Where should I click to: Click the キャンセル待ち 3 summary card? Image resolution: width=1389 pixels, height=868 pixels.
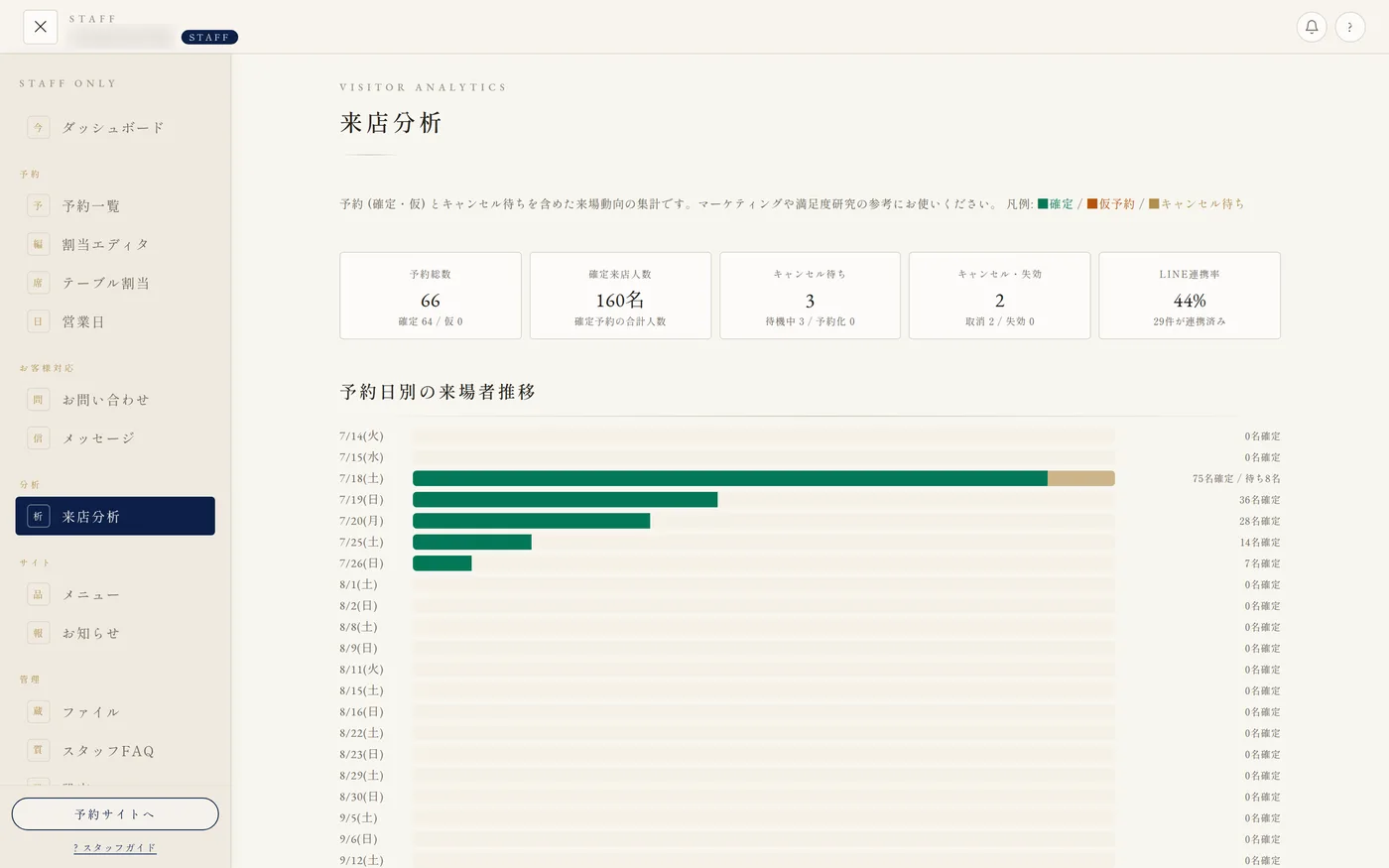(810, 296)
